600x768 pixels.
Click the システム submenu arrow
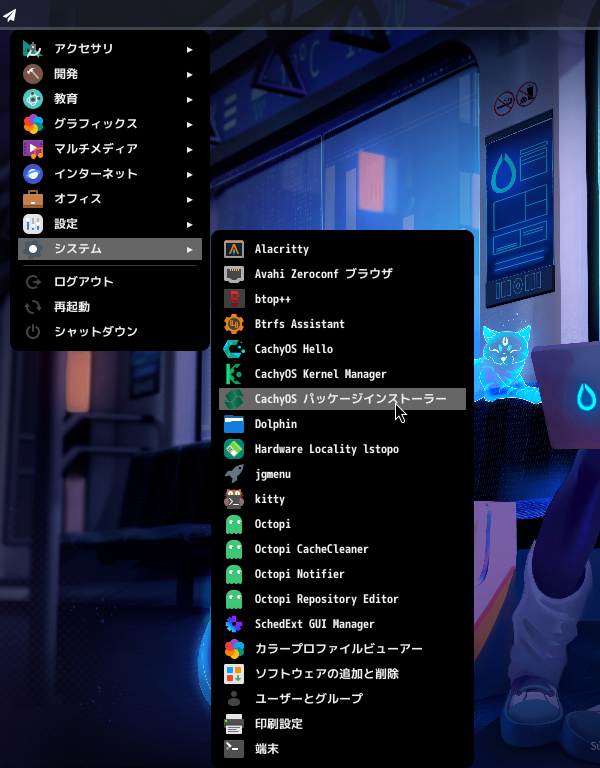click(x=190, y=249)
